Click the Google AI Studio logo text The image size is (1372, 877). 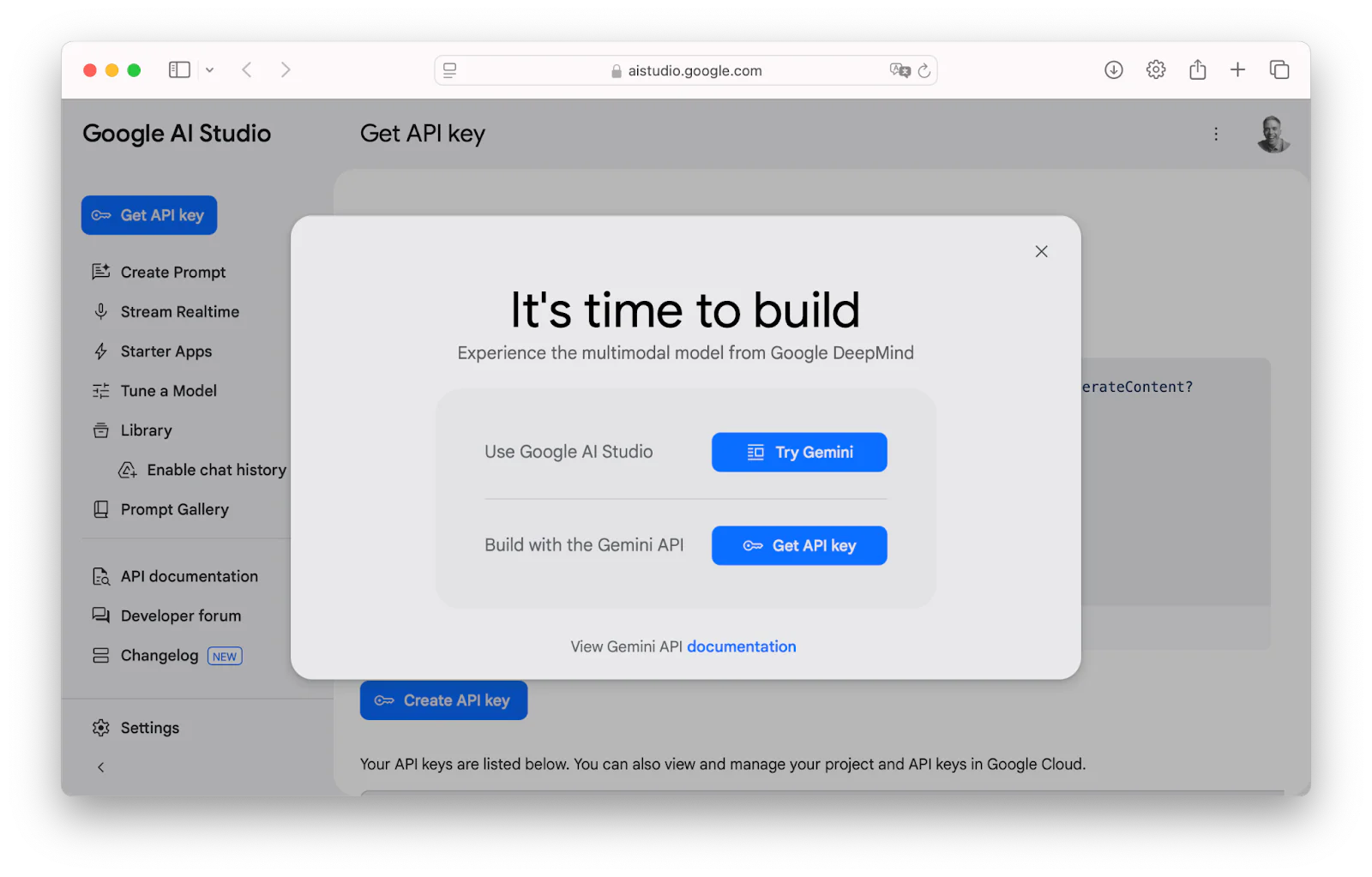pyautogui.click(x=177, y=134)
